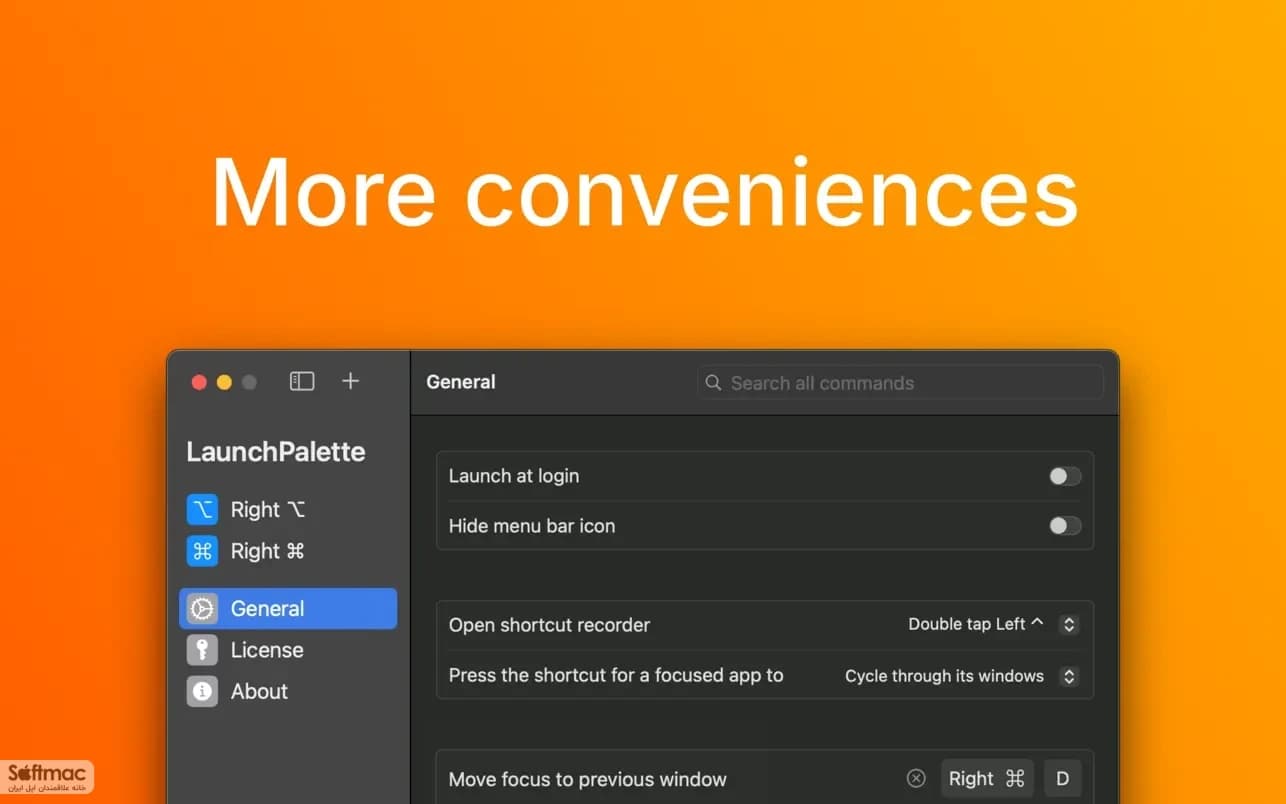This screenshot has width=1286, height=804.
Task: Click the General gear icon
Action: pos(202,609)
